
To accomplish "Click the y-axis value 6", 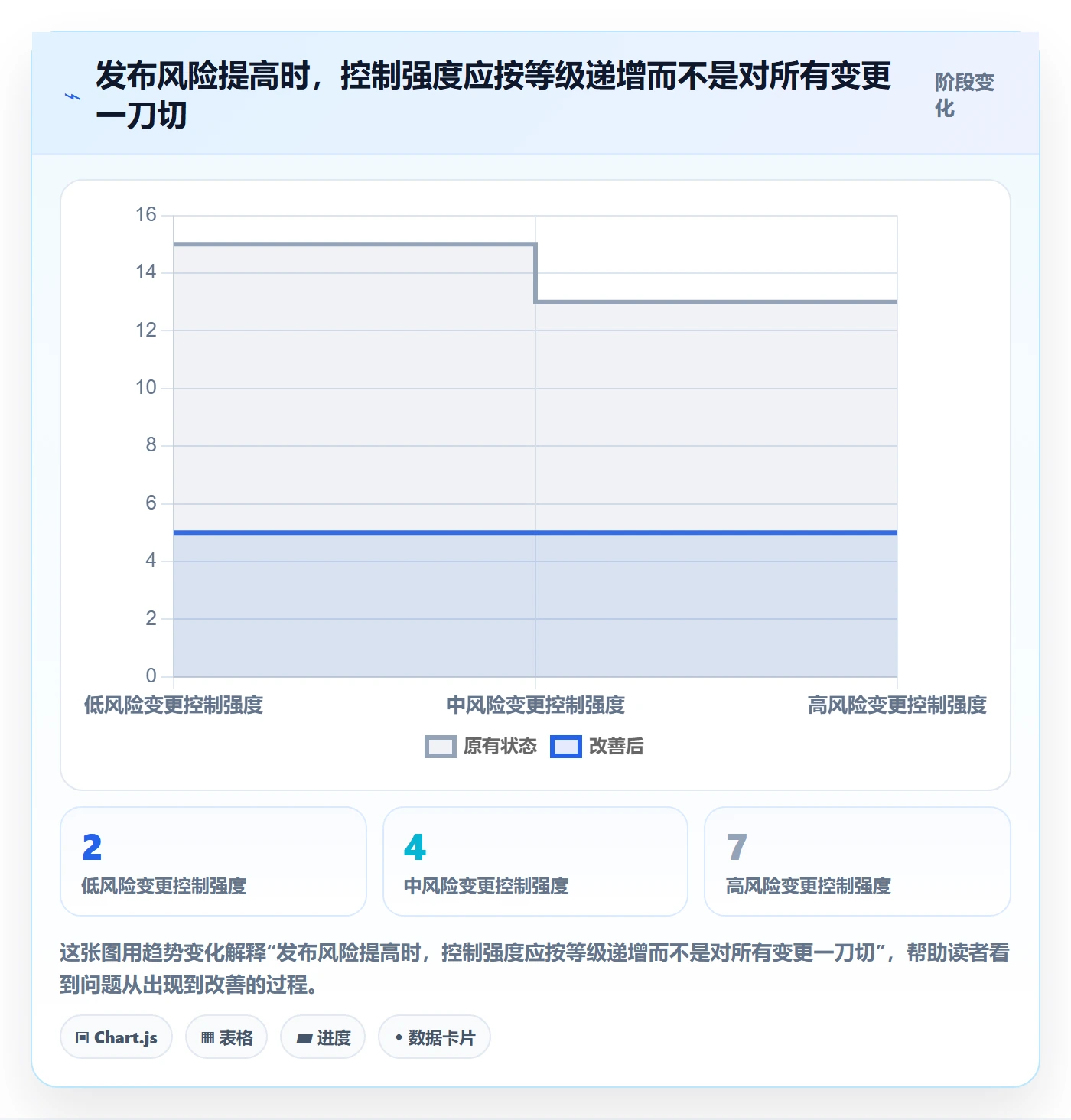I will (x=151, y=503).
